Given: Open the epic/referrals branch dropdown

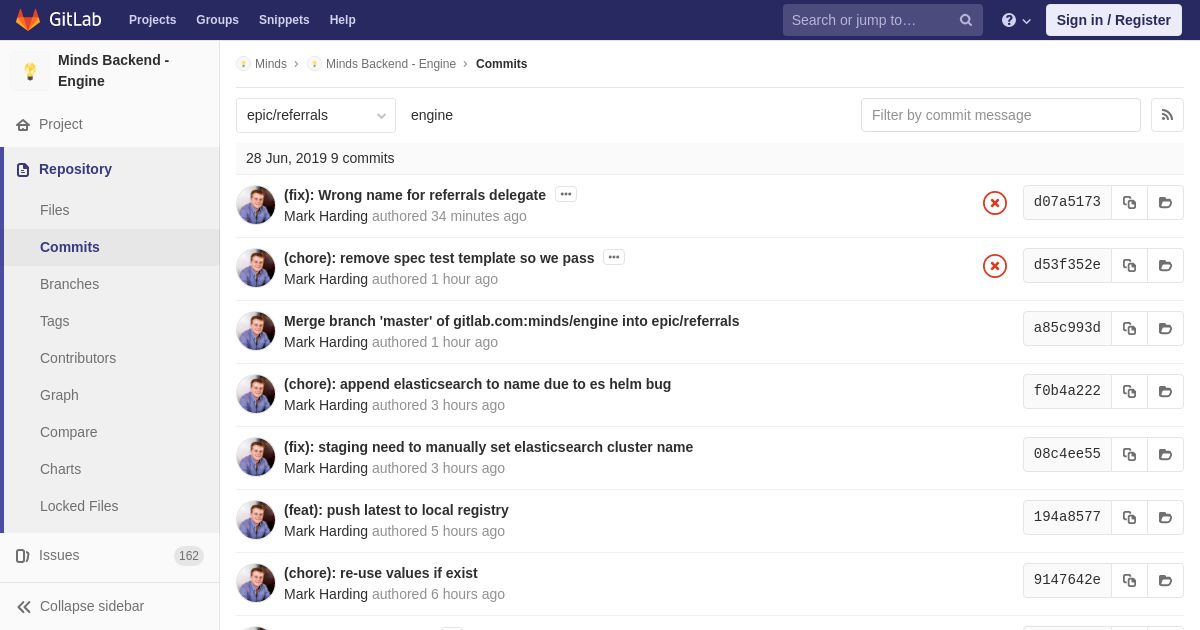Looking at the screenshot, I should pyautogui.click(x=316, y=115).
